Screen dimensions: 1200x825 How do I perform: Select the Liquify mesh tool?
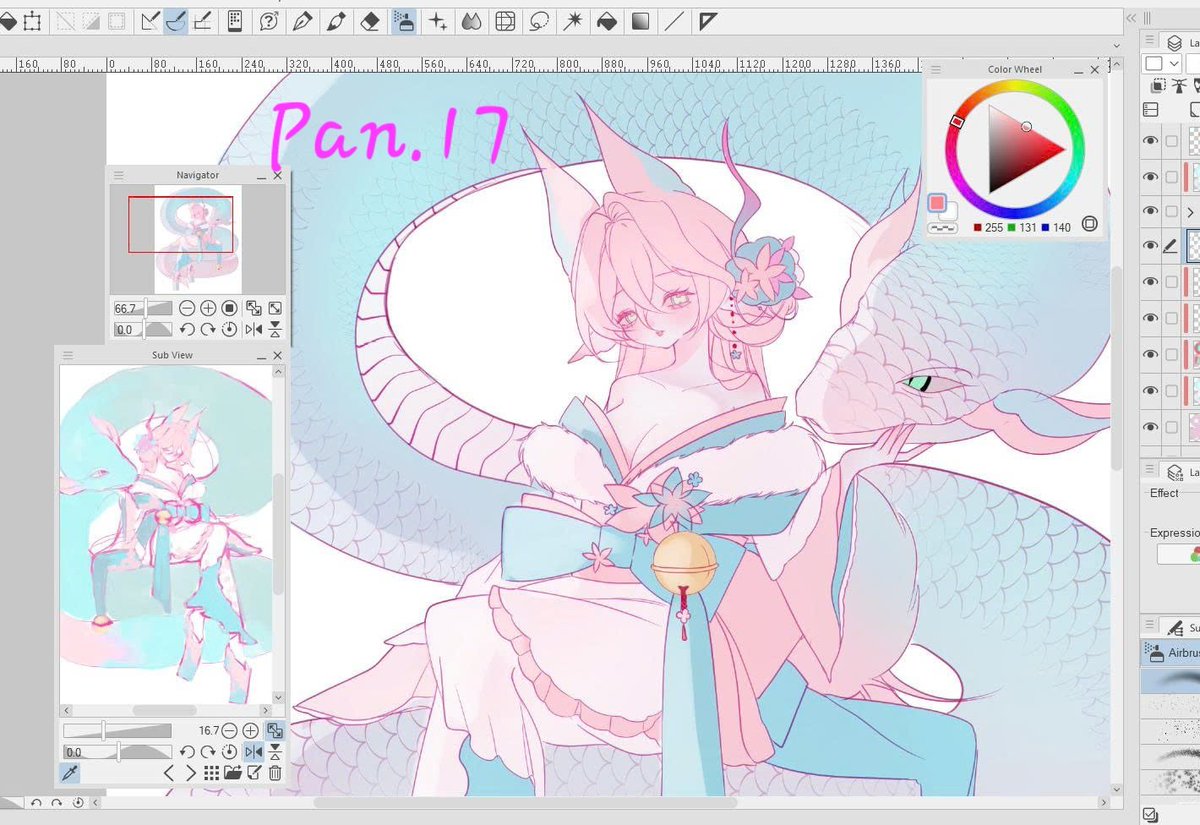pyautogui.click(x=506, y=21)
